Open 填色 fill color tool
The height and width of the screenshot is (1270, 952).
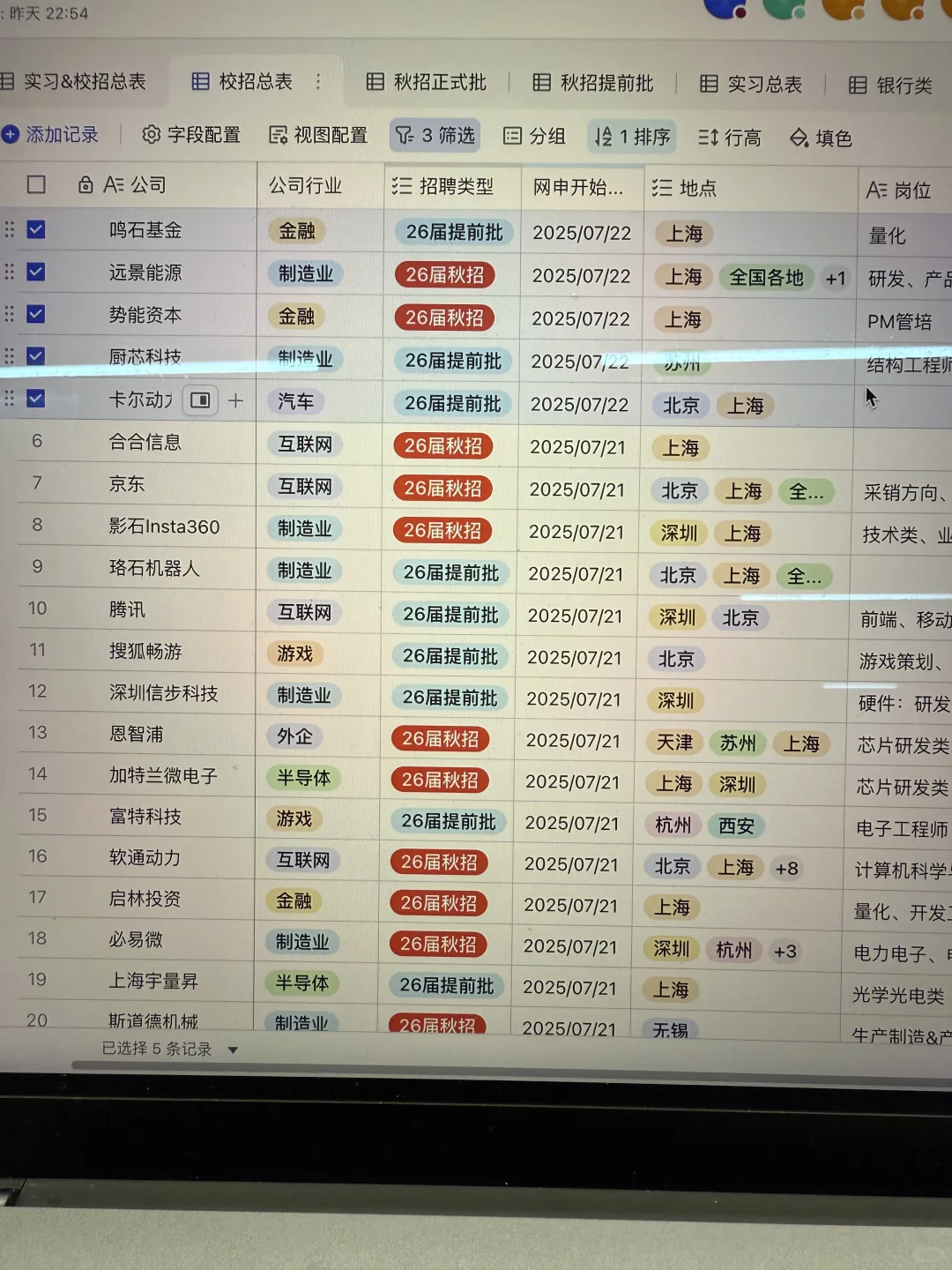(x=821, y=138)
